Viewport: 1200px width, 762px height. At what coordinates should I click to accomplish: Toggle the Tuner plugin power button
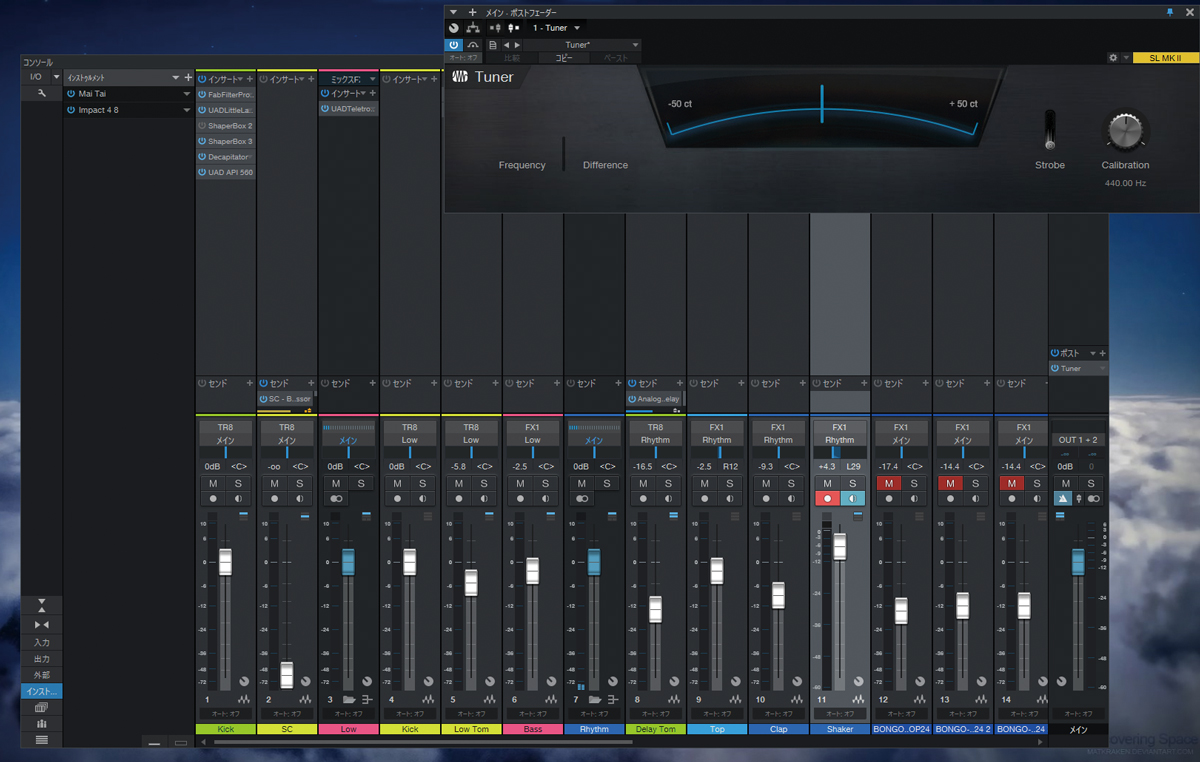pyautogui.click(x=454, y=45)
